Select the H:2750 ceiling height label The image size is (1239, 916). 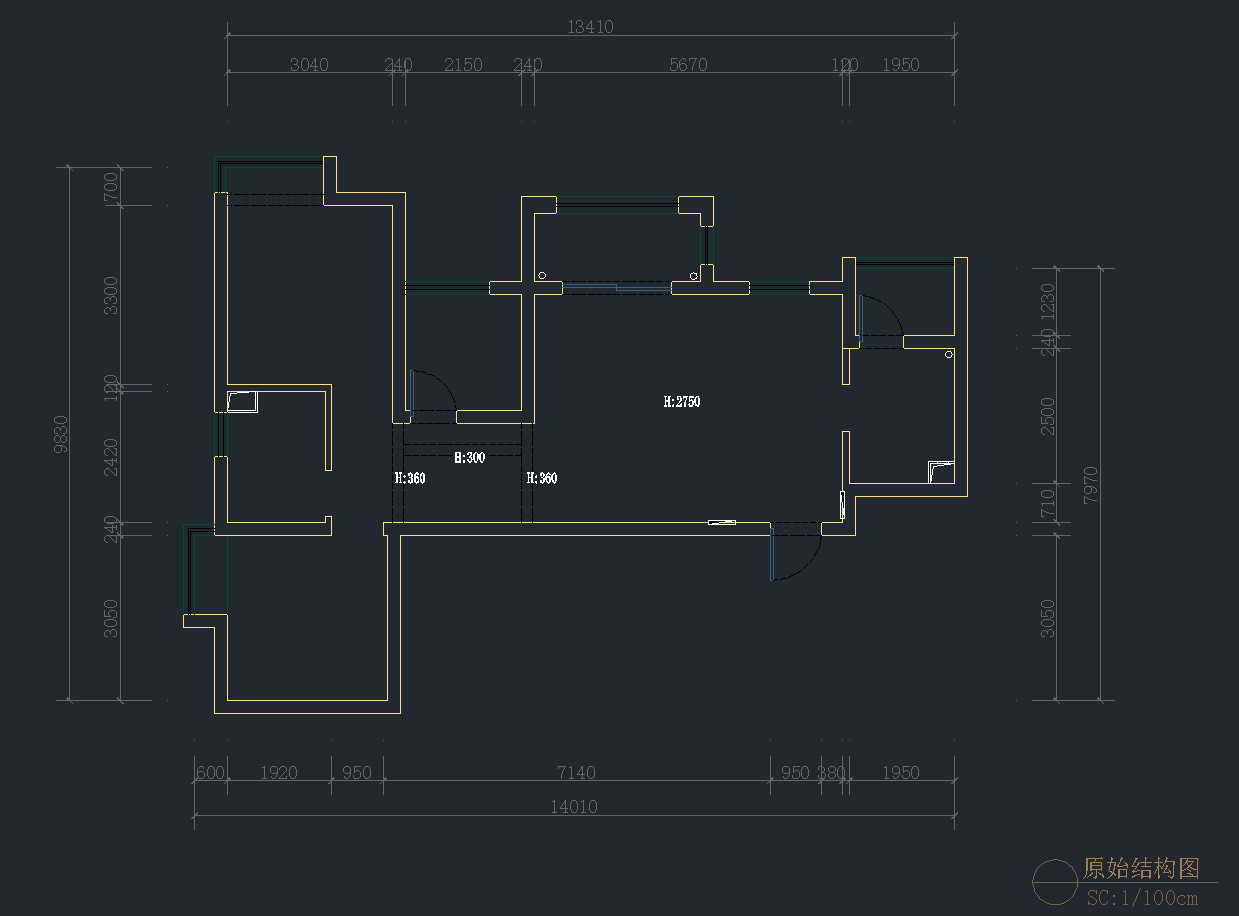(x=682, y=402)
